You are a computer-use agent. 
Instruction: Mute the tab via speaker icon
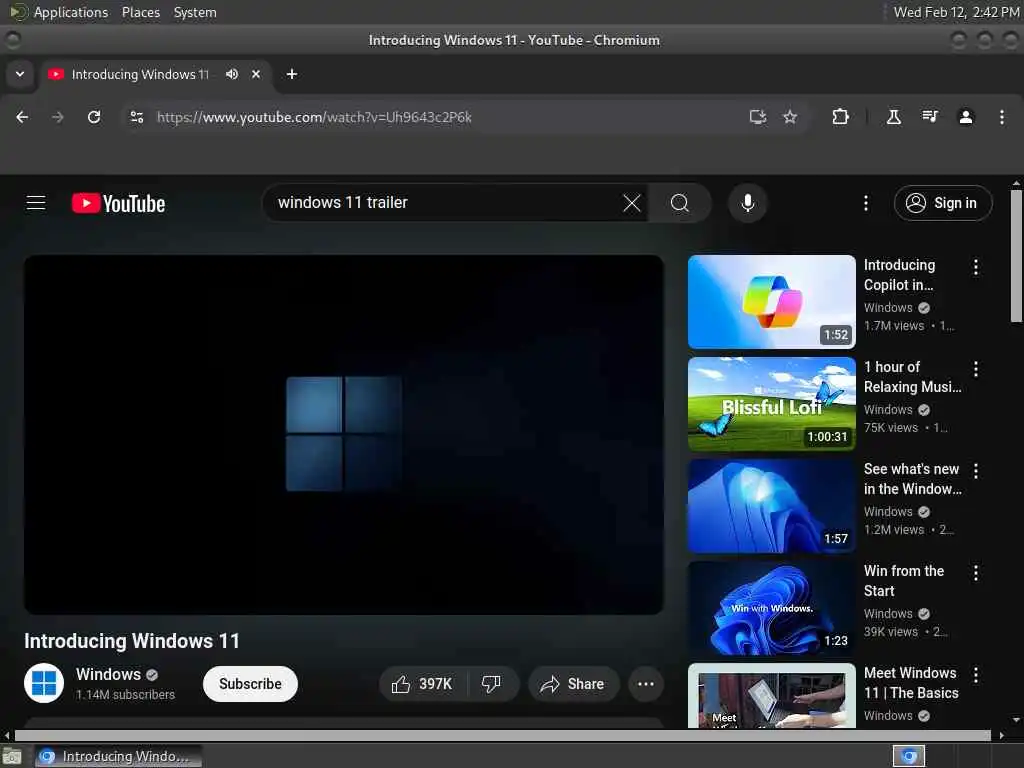[232, 74]
